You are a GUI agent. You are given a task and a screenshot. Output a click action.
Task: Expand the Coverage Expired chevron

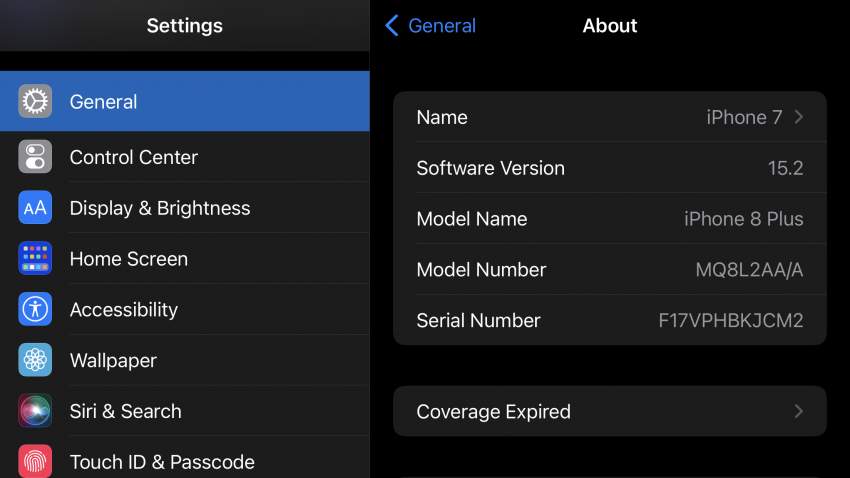(799, 411)
